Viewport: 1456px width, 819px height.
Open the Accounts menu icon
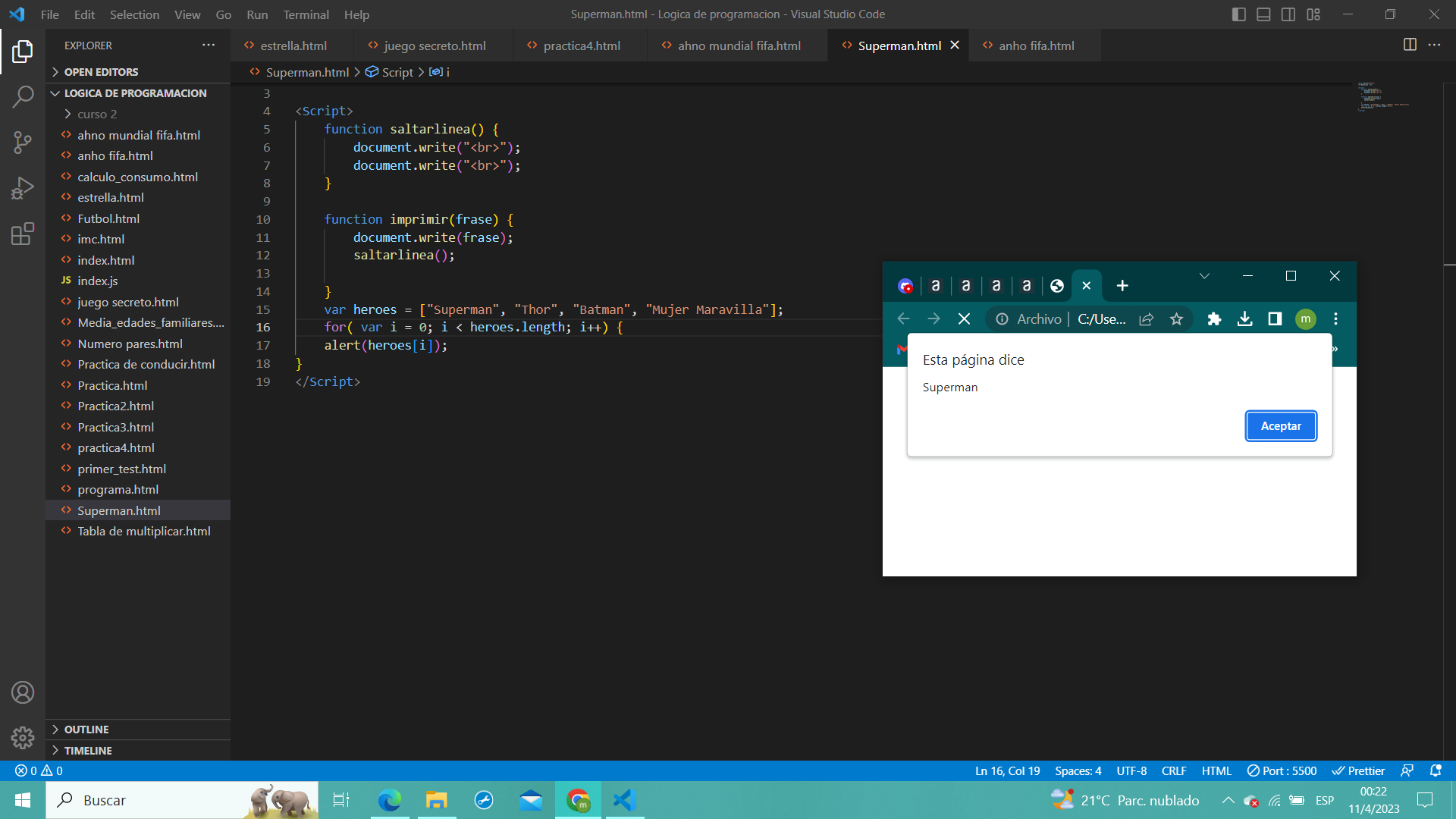pos(23,692)
